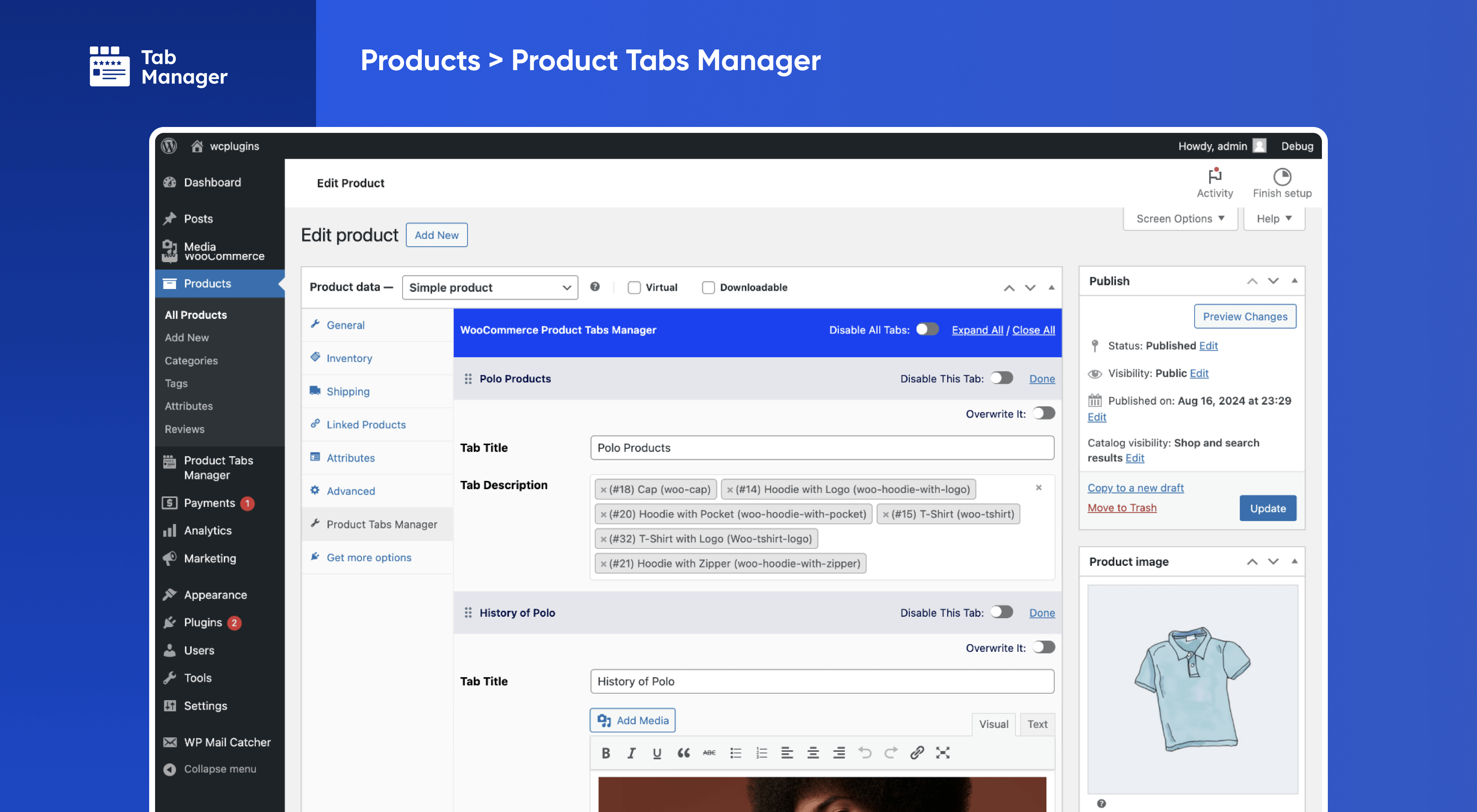Toggle Overwrite It for Polo Products
Image resolution: width=1477 pixels, height=812 pixels.
1044,413
